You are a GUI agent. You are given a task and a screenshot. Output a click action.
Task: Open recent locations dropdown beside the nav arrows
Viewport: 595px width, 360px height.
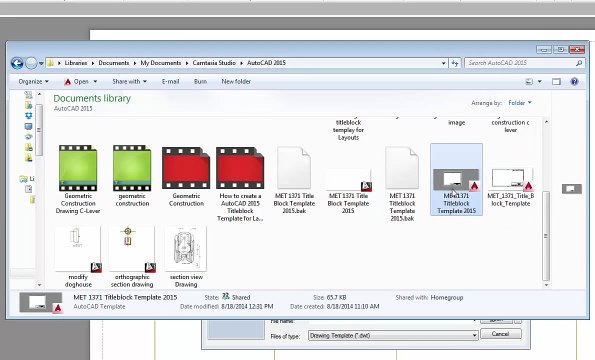click(x=41, y=63)
